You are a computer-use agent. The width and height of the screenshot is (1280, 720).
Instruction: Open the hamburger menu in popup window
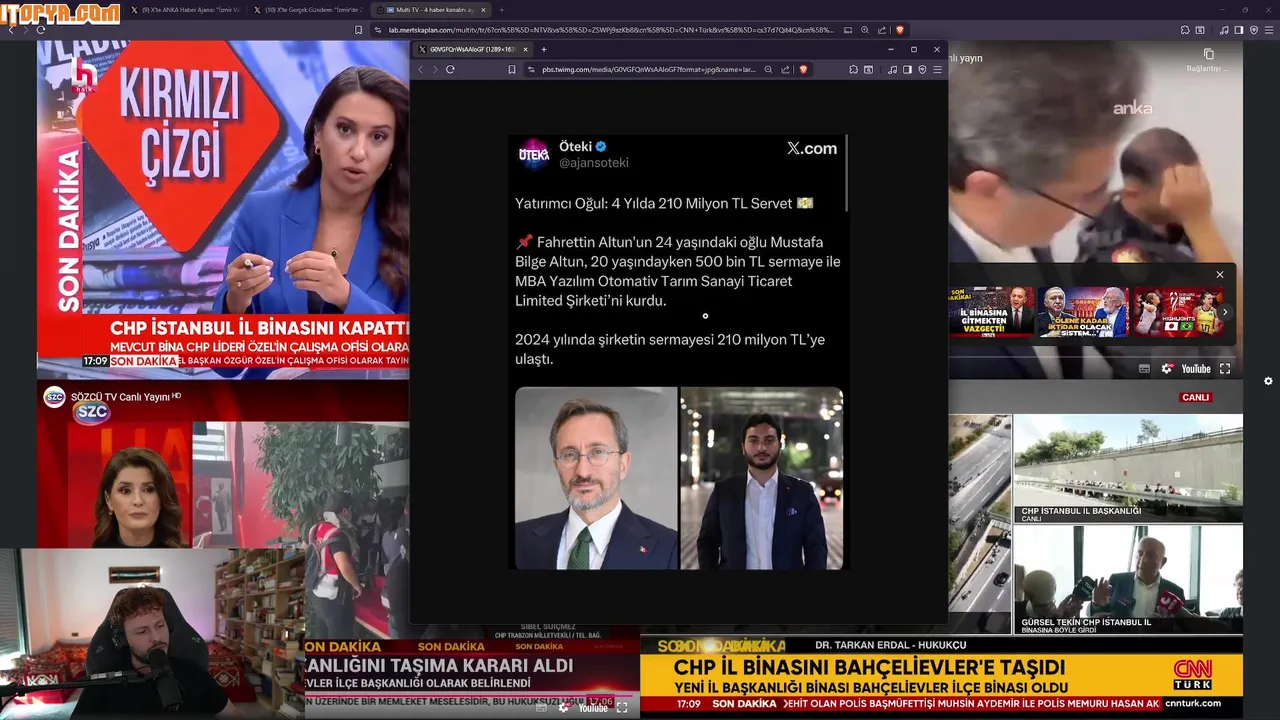coord(937,69)
